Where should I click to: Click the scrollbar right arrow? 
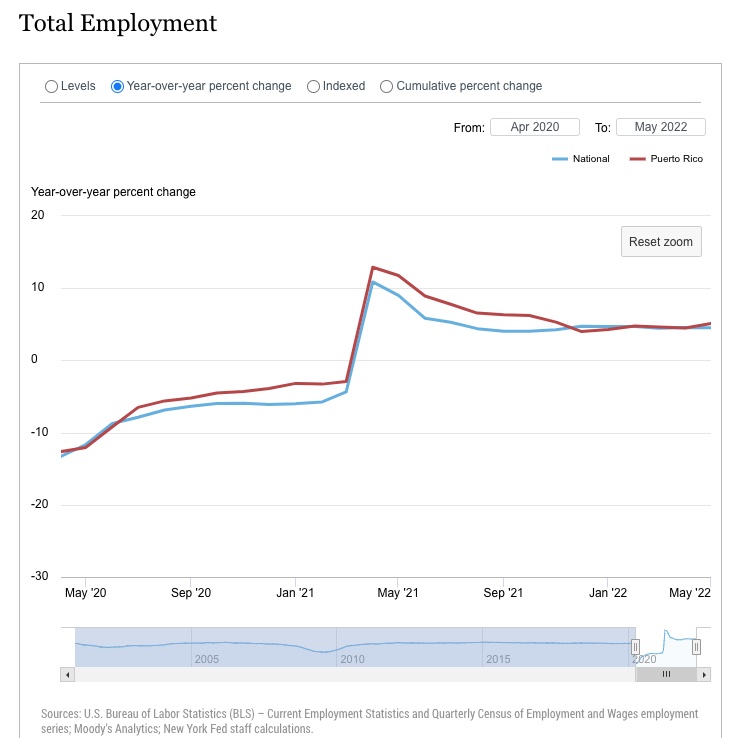click(704, 674)
